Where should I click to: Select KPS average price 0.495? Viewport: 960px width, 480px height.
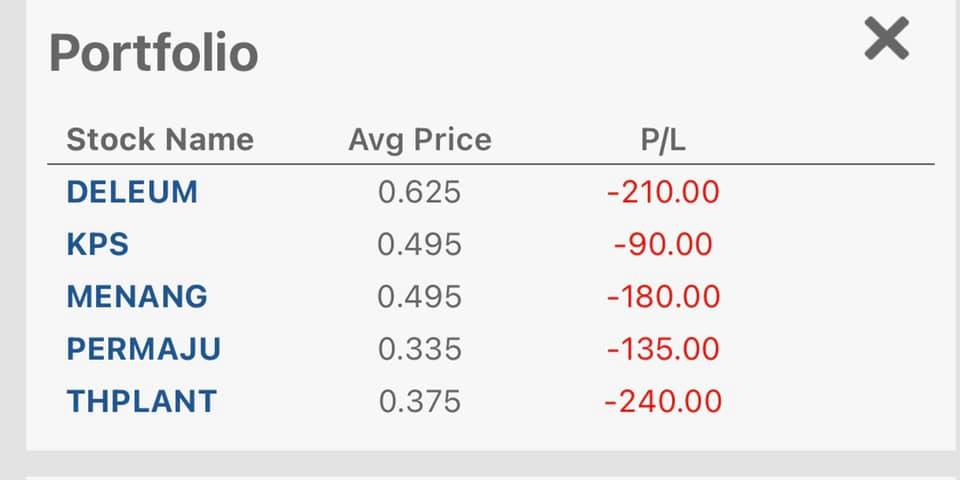419,245
